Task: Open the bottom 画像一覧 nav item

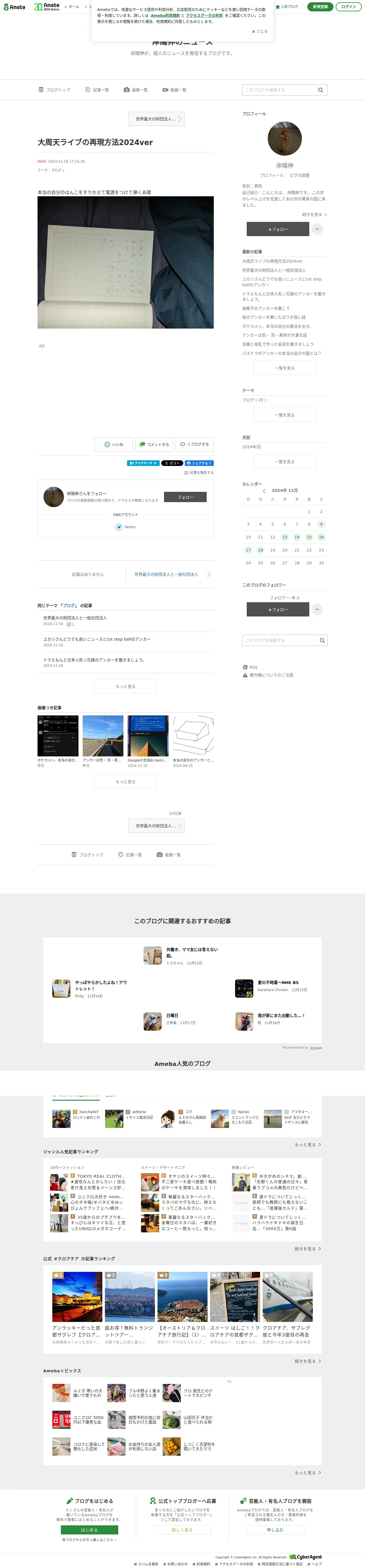Action: coord(169,855)
